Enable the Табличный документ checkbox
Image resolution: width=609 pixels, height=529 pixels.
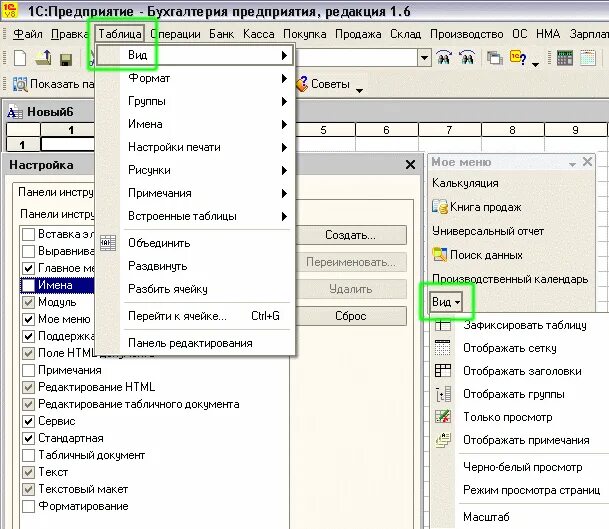tap(28, 455)
